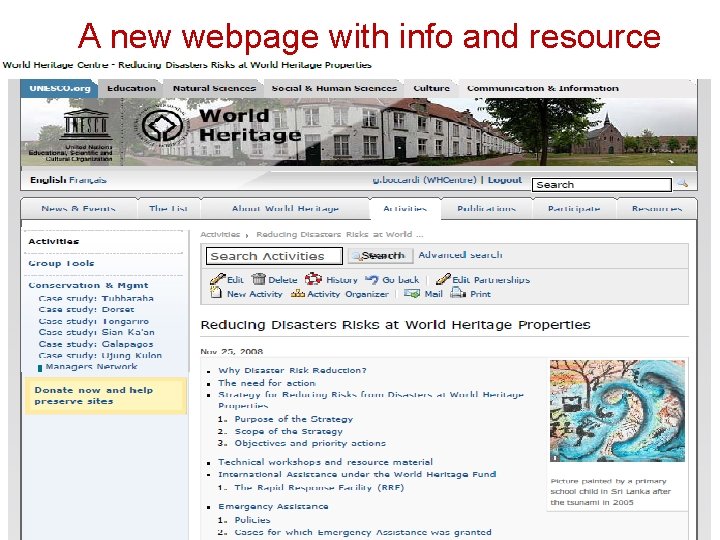The width and height of the screenshot is (720, 540).
Task: Open The Rapid Response Facility (RRF) link
Action: click(319, 488)
